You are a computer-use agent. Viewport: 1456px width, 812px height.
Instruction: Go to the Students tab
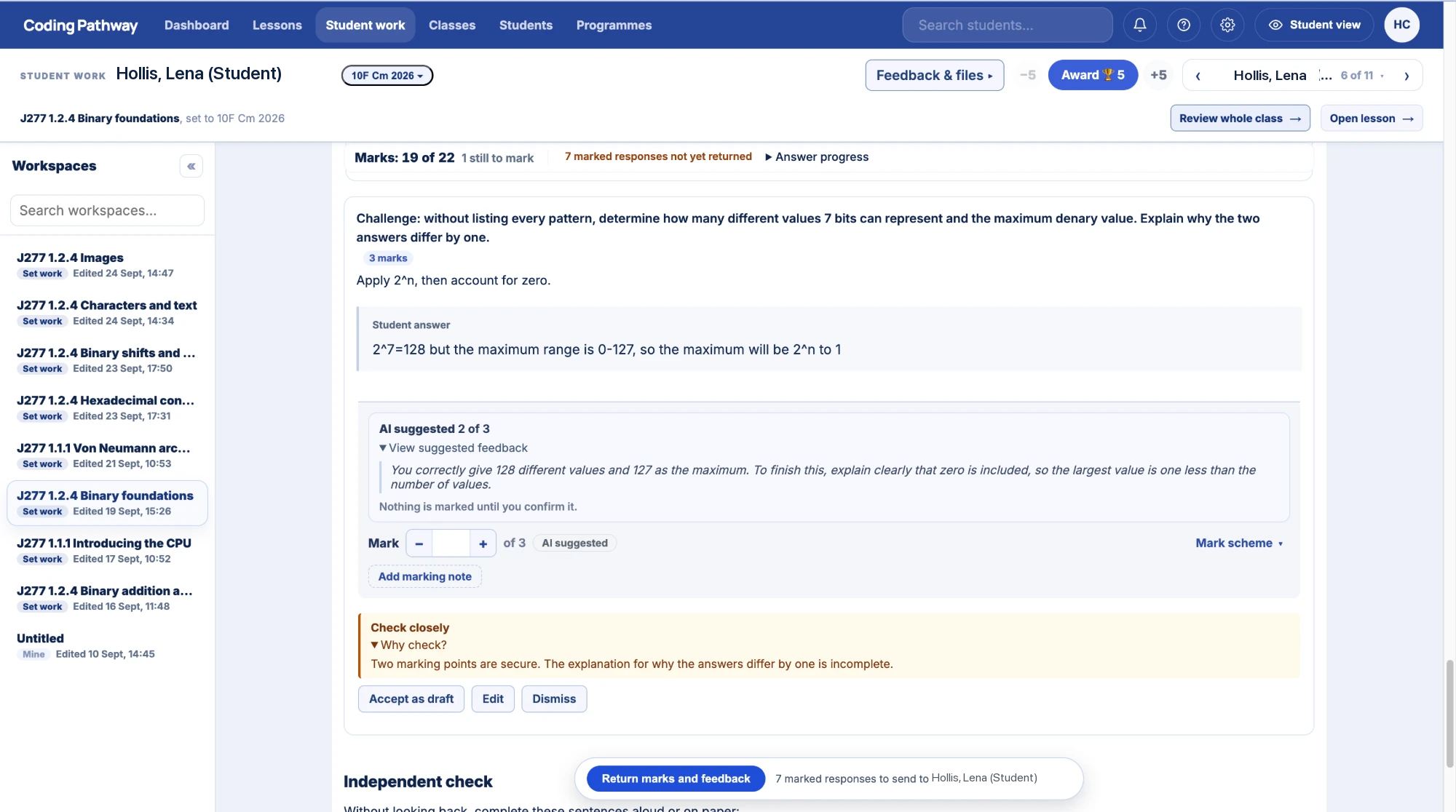[526, 25]
